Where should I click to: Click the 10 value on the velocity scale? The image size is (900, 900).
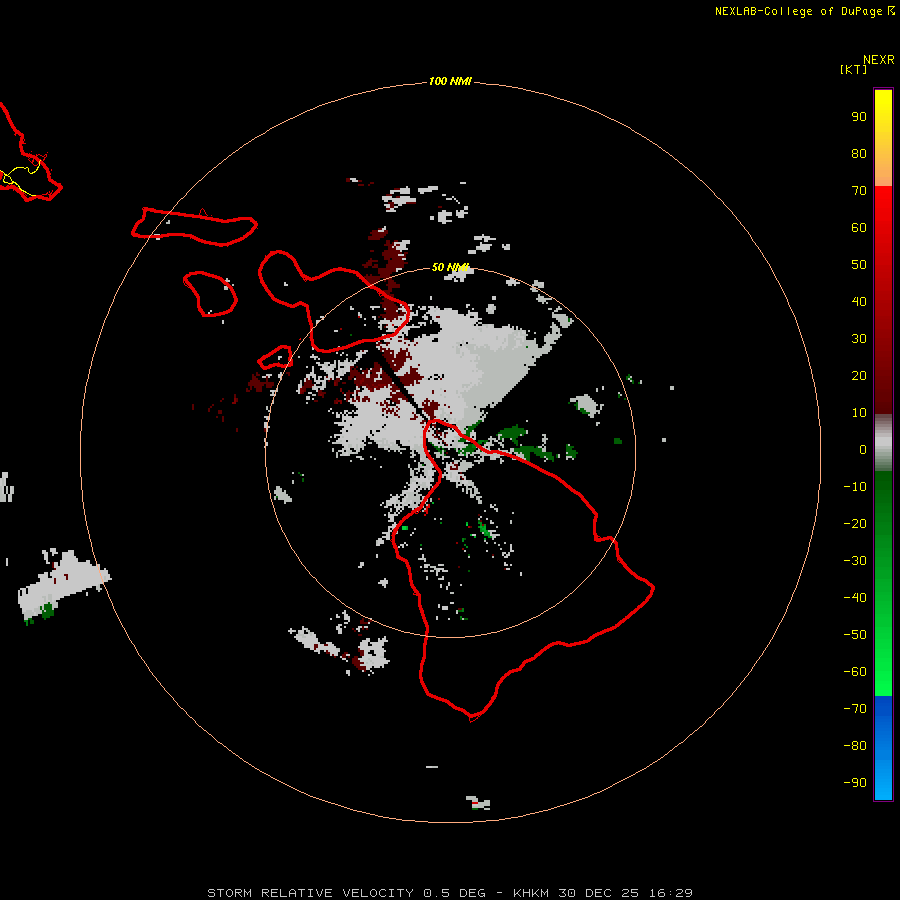[859, 413]
